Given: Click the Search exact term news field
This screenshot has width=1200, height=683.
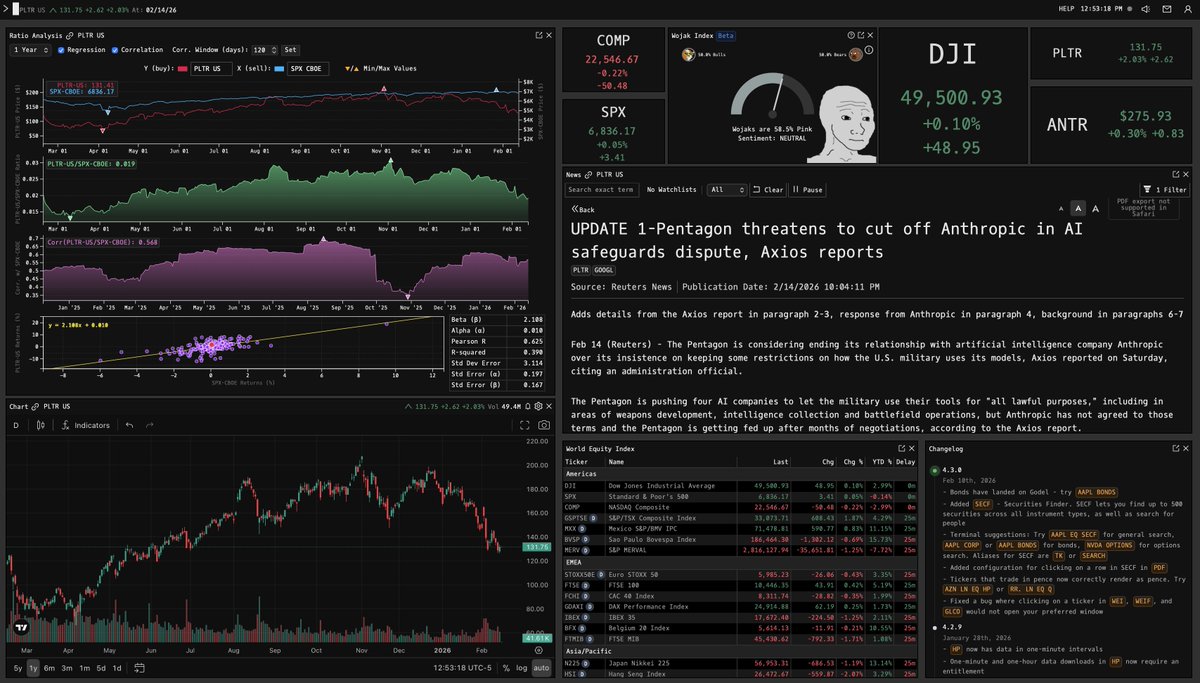Looking at the screenshot, I should (x=601, y=189).
